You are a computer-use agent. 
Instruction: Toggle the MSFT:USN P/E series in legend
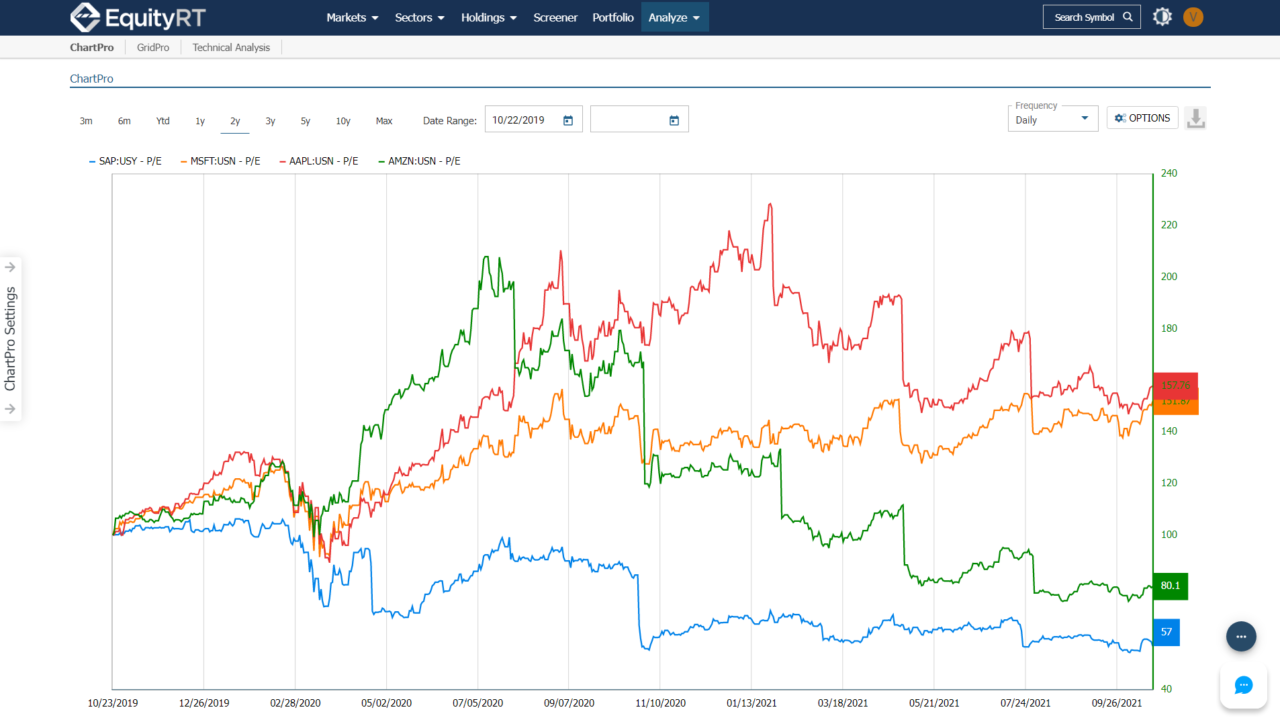[222, 161]
